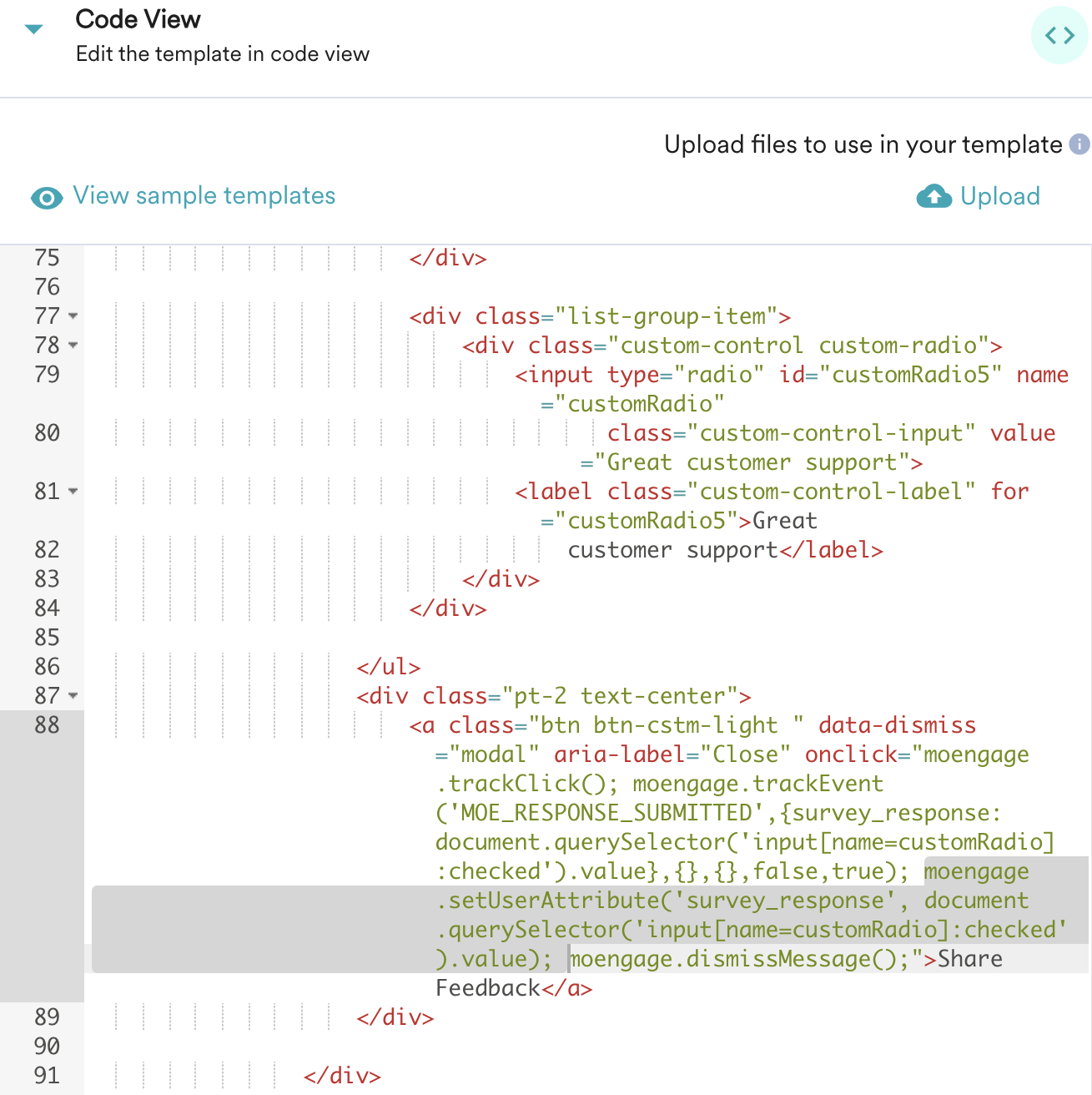The width and height of the screenshot is (1092, 1095).
Task: Click the Share Feedback anchor text in code
Action: (x=970, y=958)
